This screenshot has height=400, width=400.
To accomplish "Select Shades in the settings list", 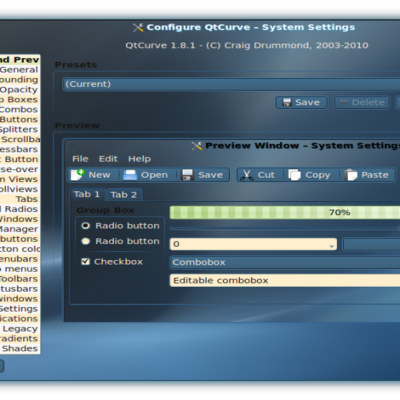I will (x=19, y=348).
